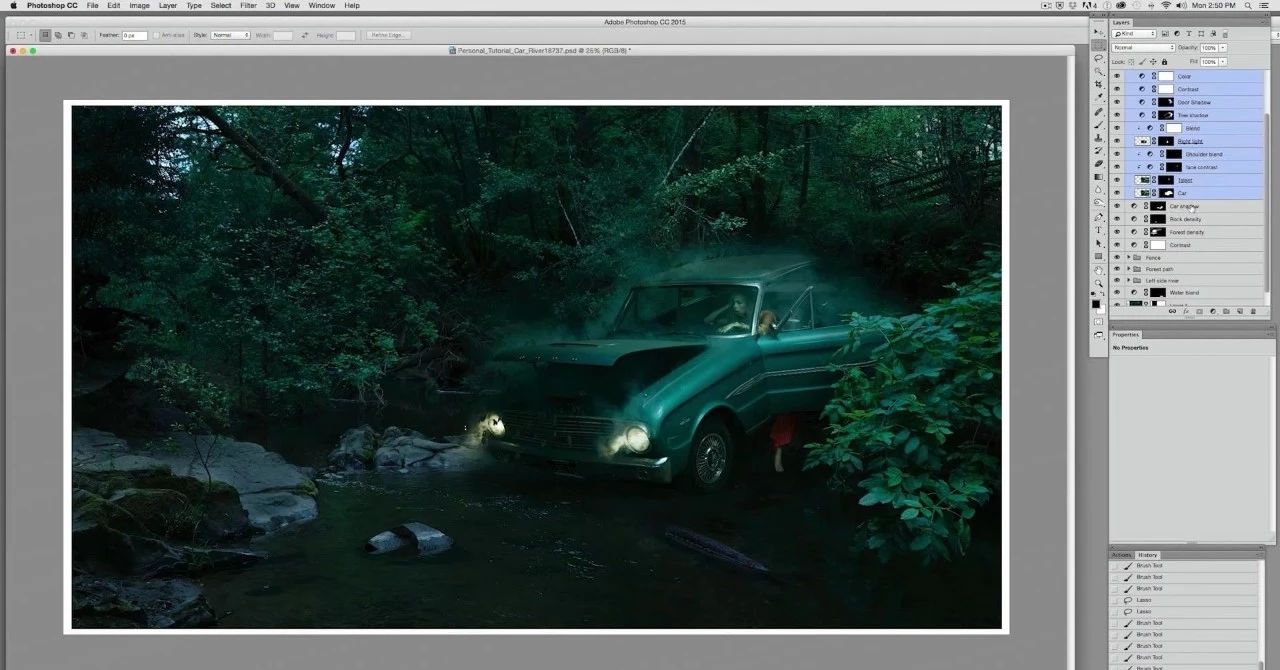
Task: Select the Move tool
Action: pyautogui.click(x=1098, y=31)
